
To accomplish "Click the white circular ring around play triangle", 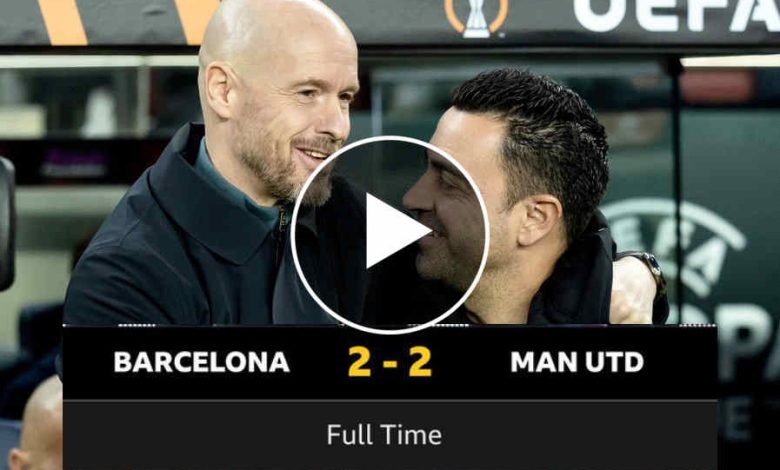I will click(390, 139).
